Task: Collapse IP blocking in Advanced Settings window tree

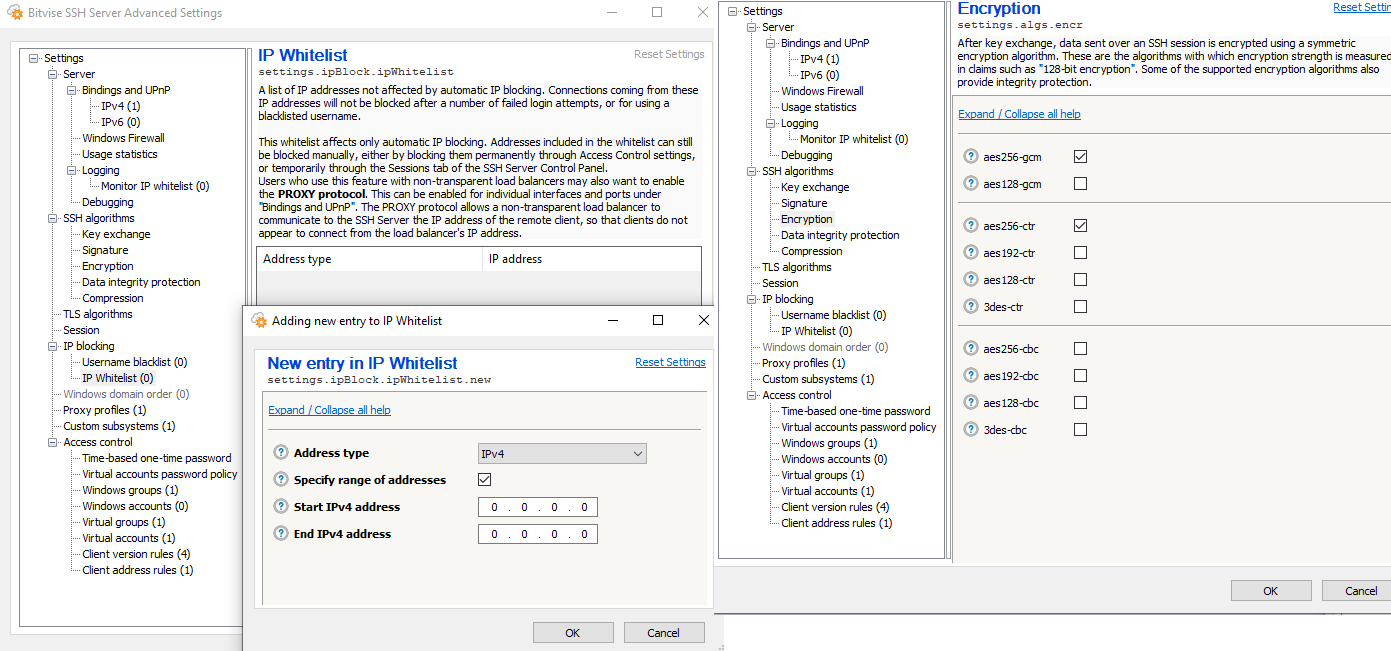Action: [x=53, y=346]
